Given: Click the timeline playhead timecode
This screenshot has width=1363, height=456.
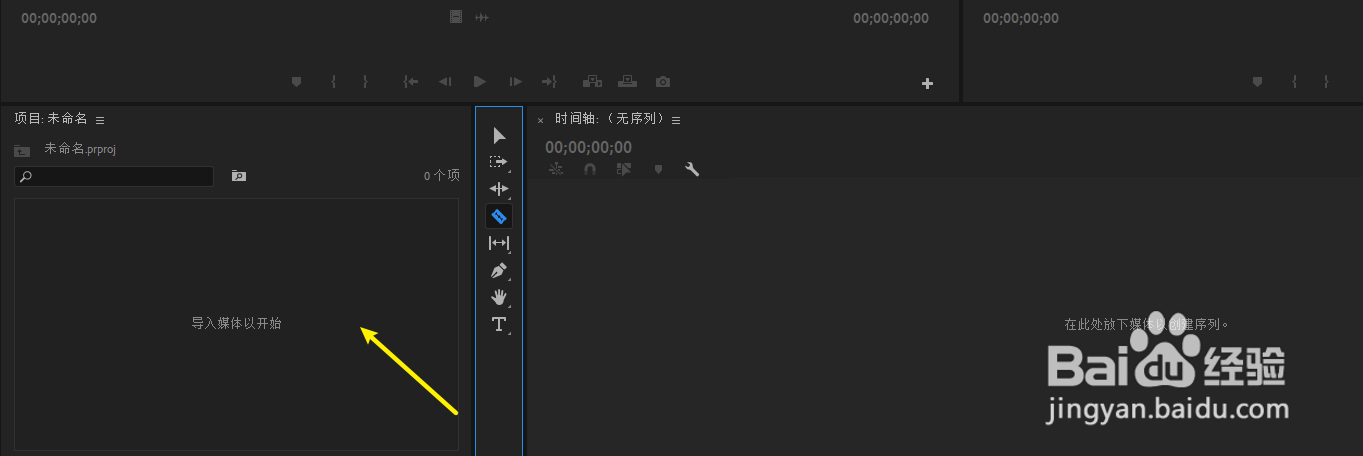Looking at the screenshot, I should point(588,147).
